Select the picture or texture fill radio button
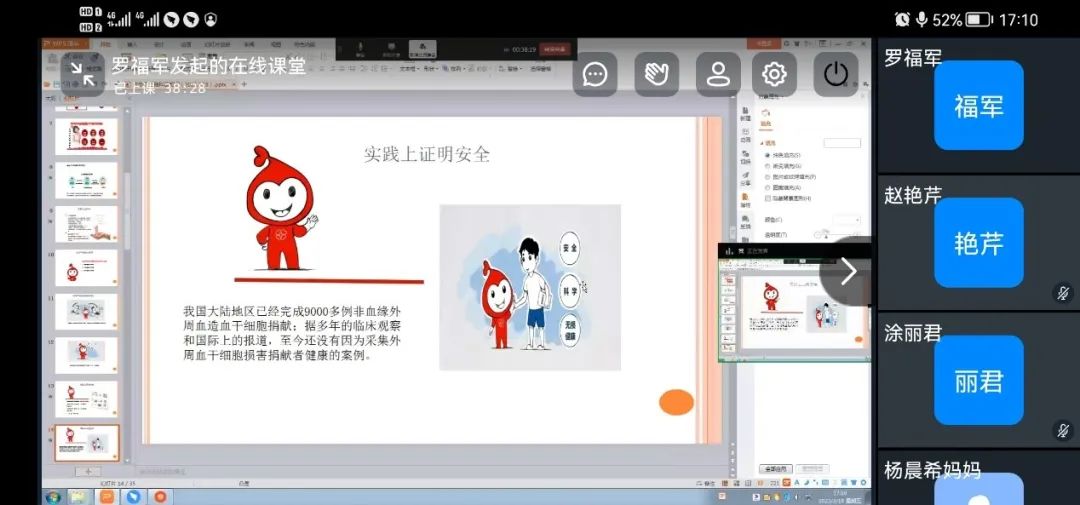This screenshot has width=1080, height=505. [767, 177]
